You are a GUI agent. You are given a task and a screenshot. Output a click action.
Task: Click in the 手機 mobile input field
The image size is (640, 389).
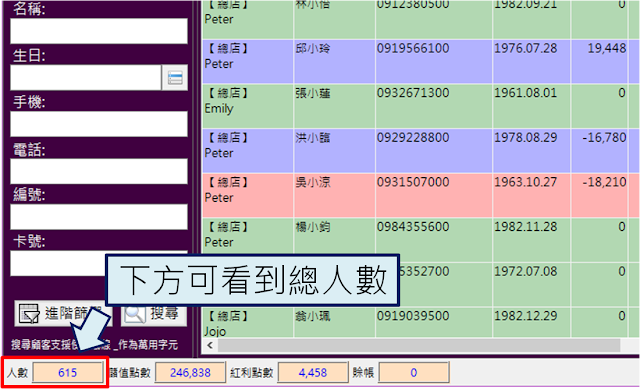pyautogui.click(x=99, y=124)
